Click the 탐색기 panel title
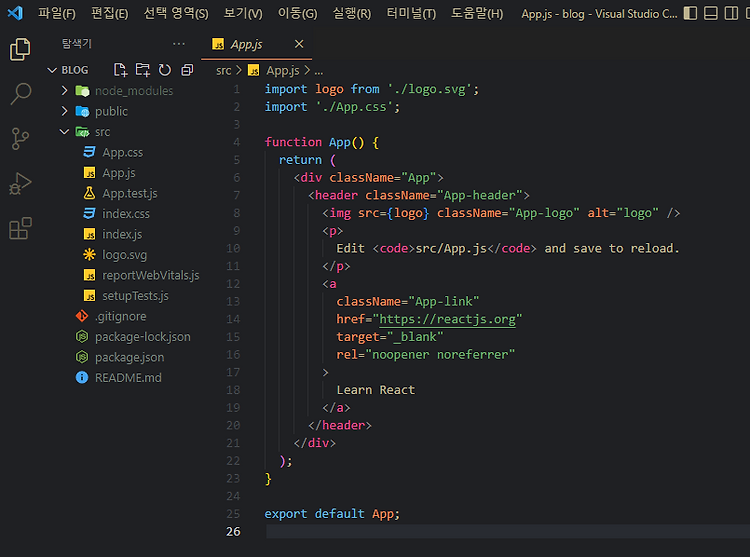This screenshot has height=557, width=750. point(77,44)
